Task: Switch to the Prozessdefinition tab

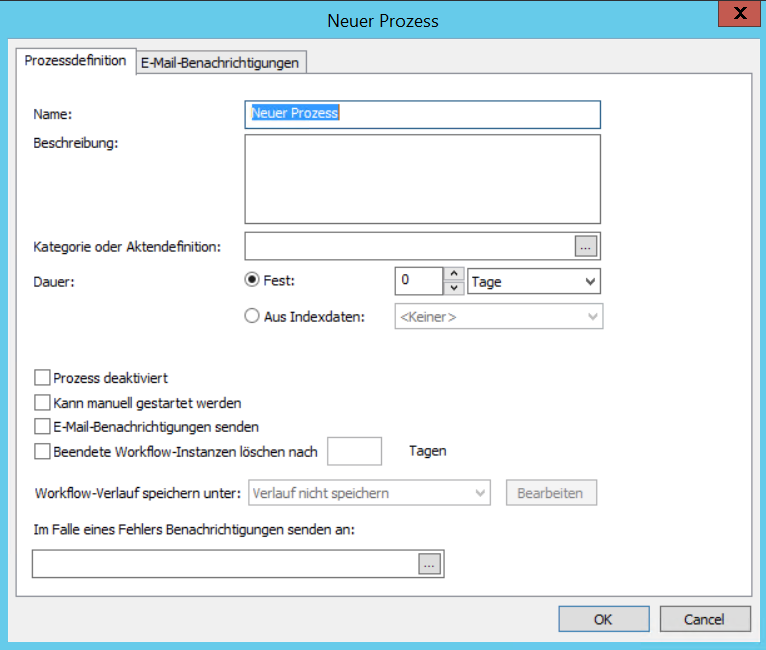Action: click(x=76, y=61)
